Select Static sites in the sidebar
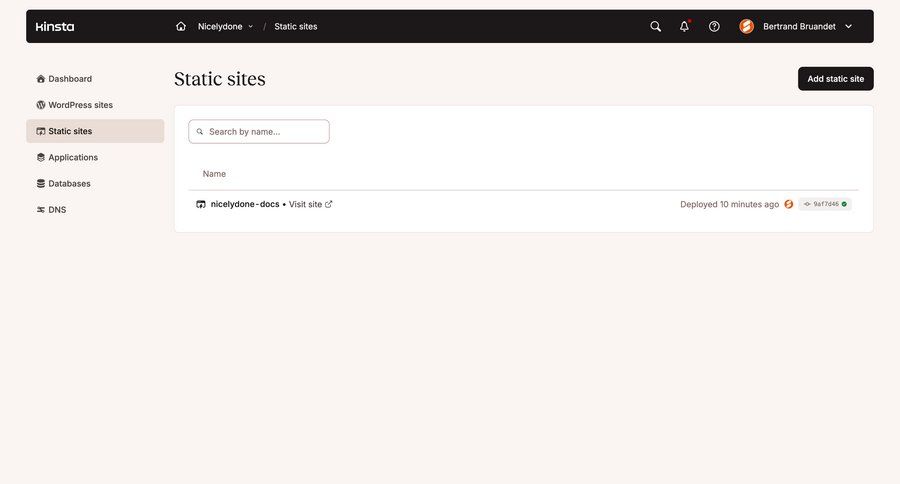This screenshot has width=900, height=484. click(70, 131)
